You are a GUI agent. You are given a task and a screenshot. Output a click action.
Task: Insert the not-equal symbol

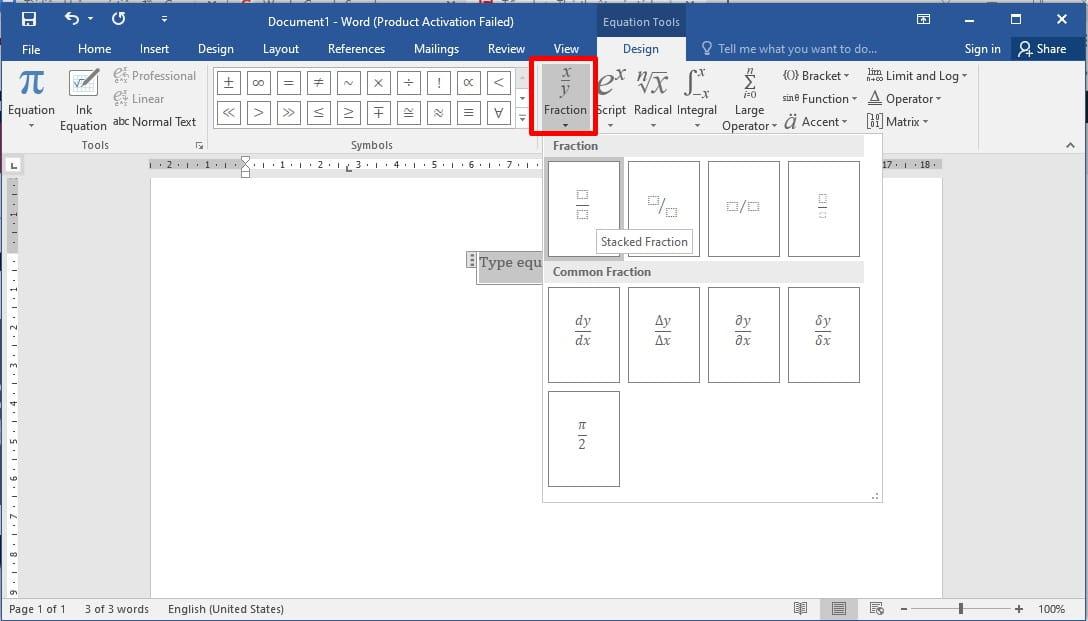click(318, 84)
